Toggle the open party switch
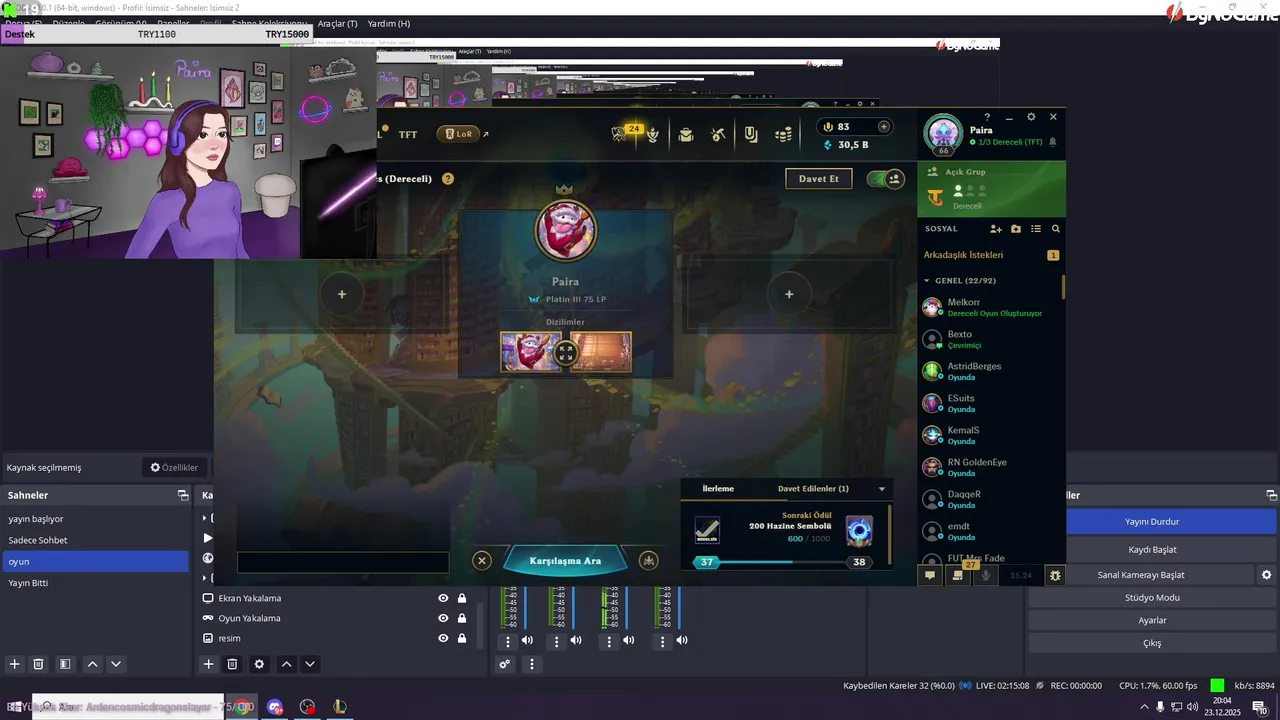The image size is (1280, 720). click(885, 179)
